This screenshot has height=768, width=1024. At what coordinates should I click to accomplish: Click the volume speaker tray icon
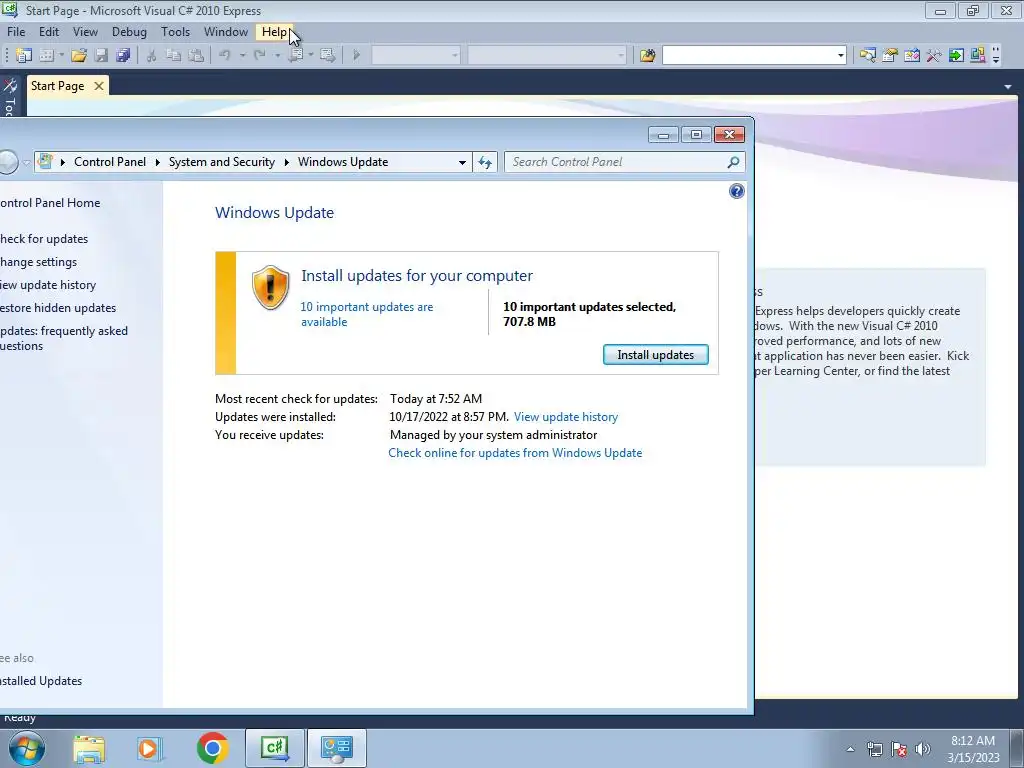tap(922, 749)
